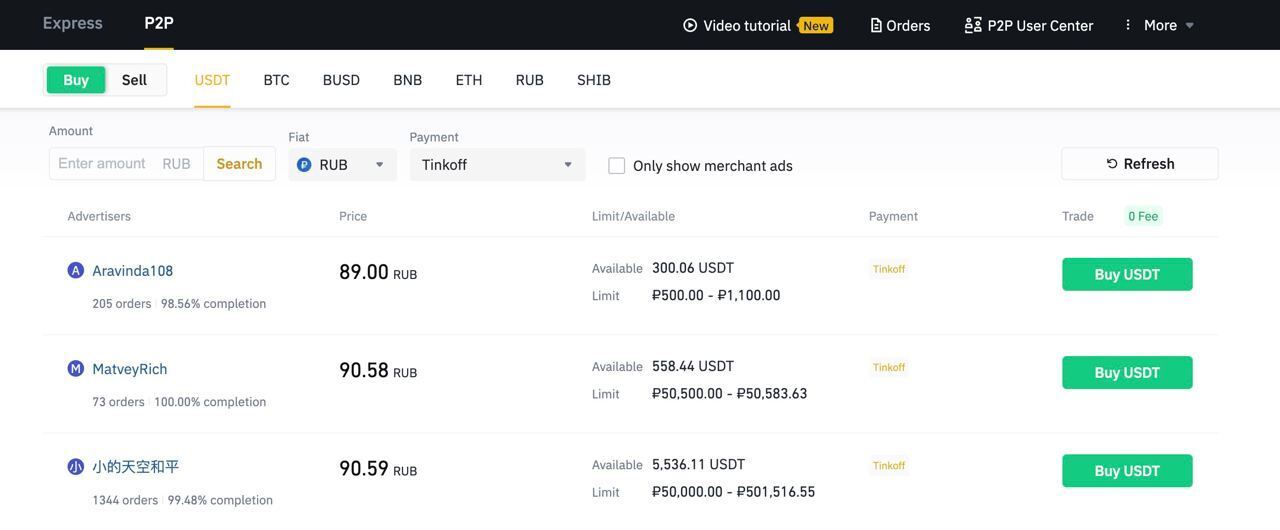The width and height of the screenshot is (1280, 530).
Task: Switch to Buy mode
Action: coord(76,80)
